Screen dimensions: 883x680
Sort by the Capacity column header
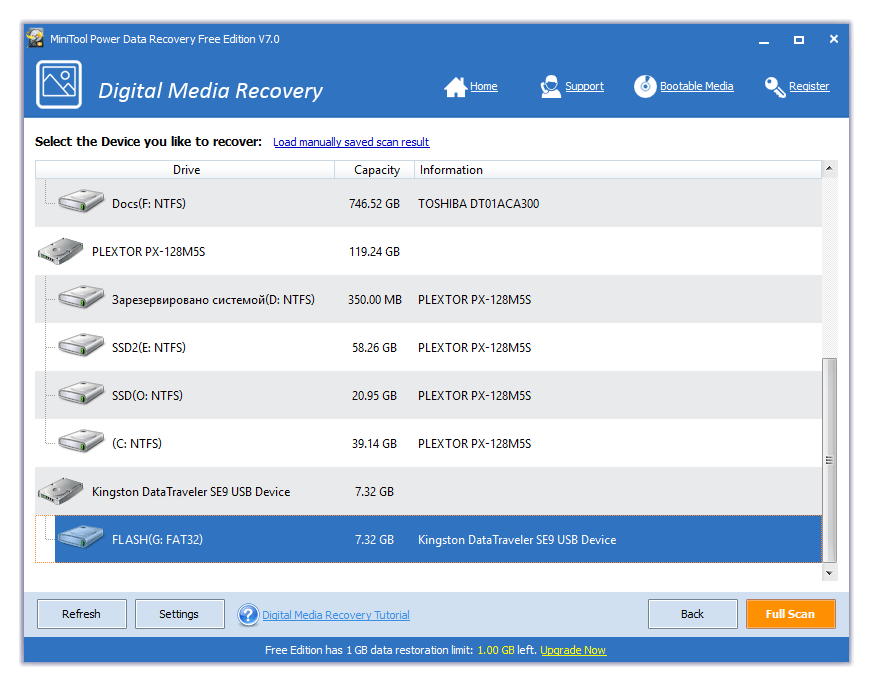click(376, 170)
